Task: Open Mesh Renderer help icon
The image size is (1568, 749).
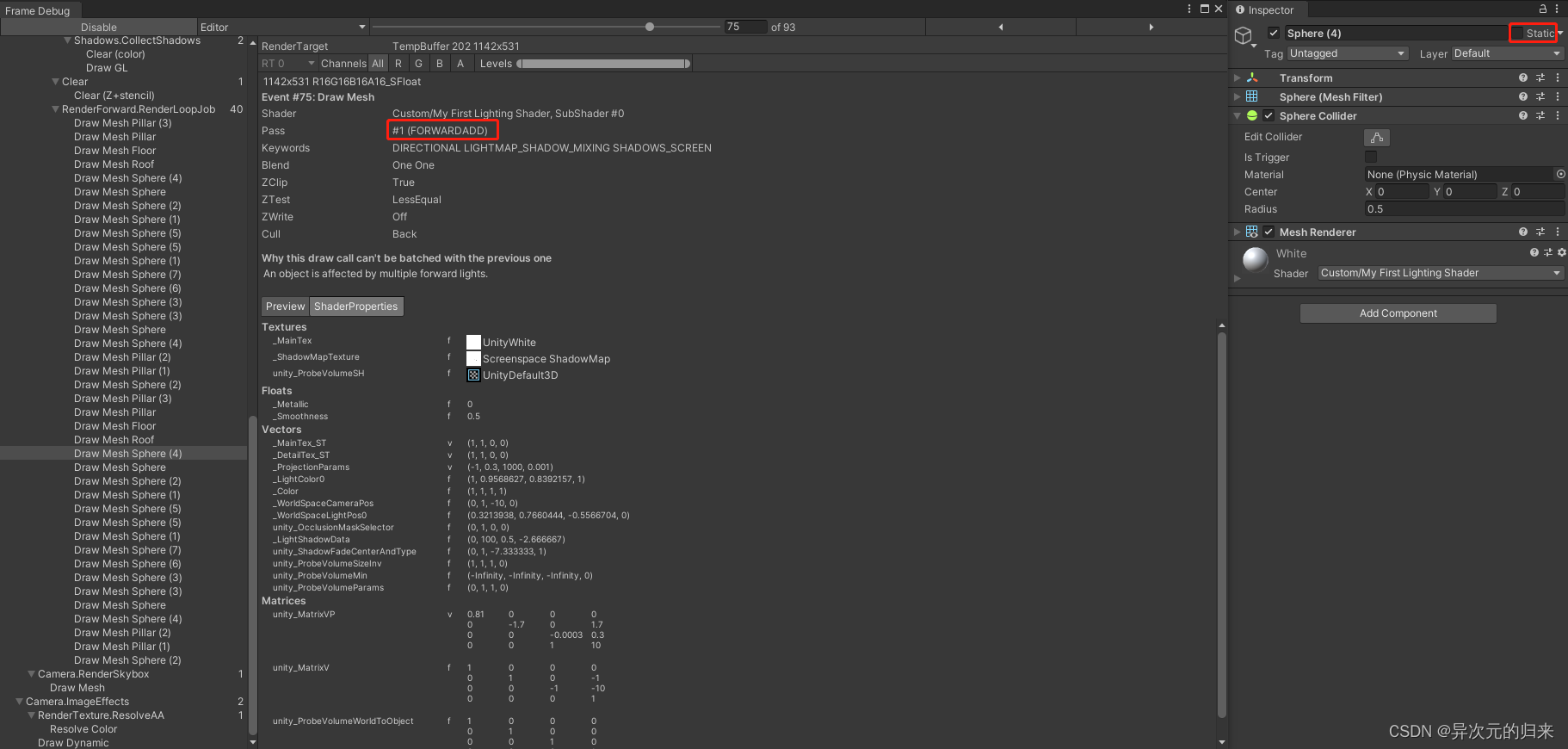Action: pyautogui.click(x=1523, y=232)
